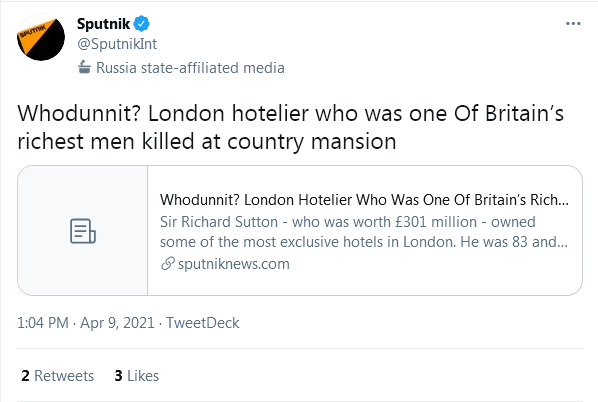Open the card title 'Whodunnit? London Hotelier'
The image size is (598, 402).
364,200
